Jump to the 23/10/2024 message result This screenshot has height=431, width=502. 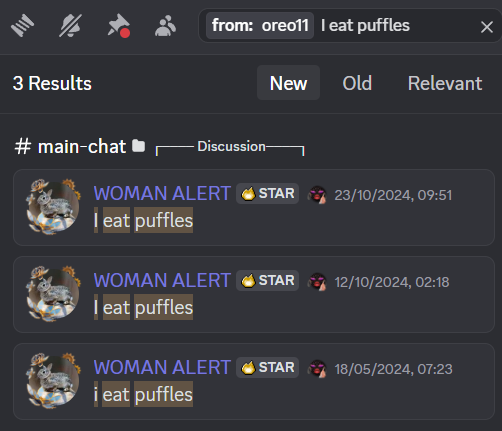[x=254, y=207]
